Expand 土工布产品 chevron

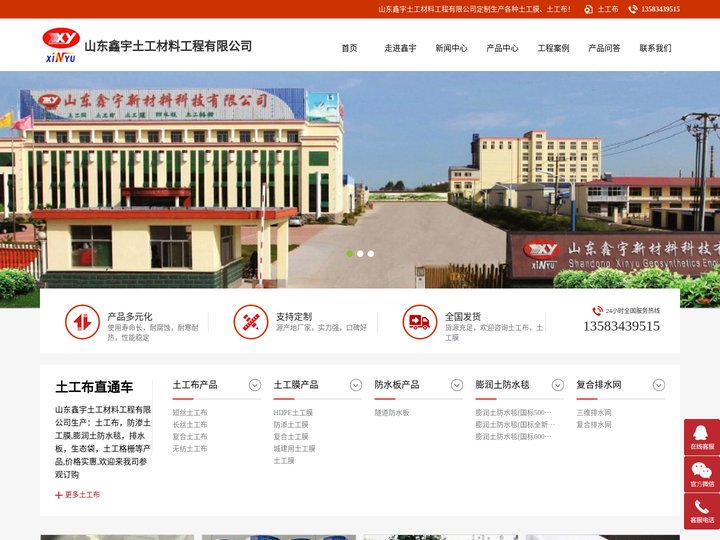click(x=255, y=385)
